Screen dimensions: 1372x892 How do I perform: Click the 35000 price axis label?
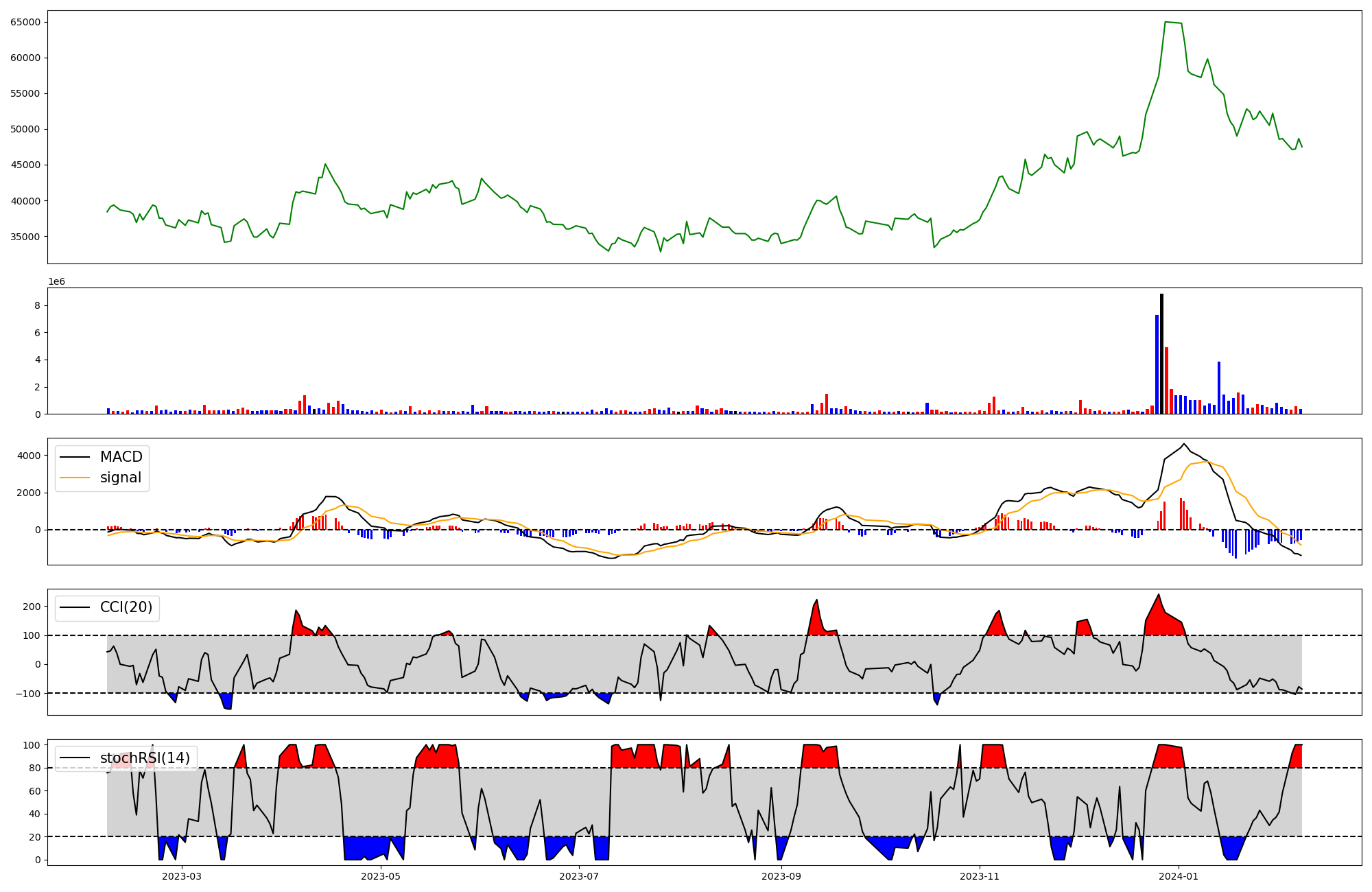[25, 237]
